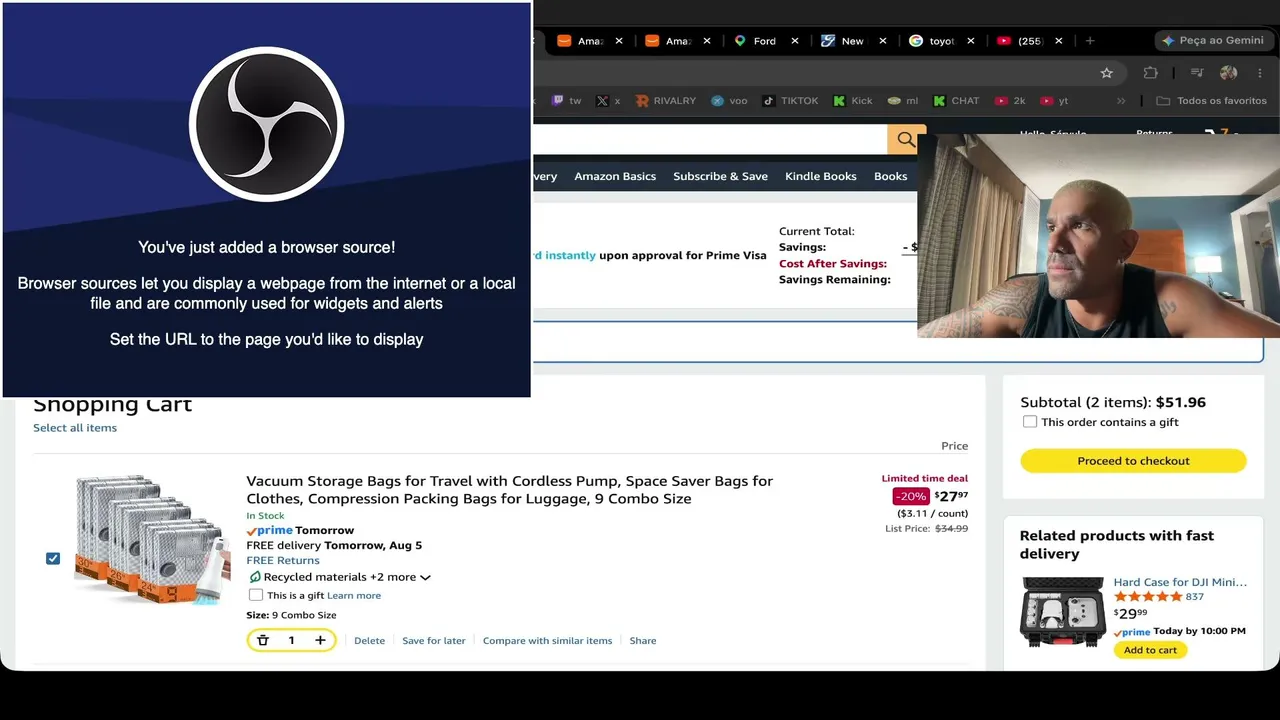Click the vacuum storage bags product image
1280x720 pixels.
(152, 540)
